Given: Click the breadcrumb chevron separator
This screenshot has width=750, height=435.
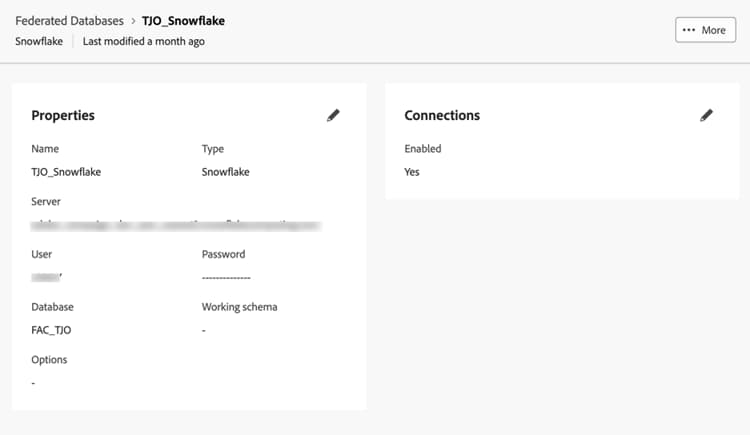Looking at the screenshot, I should (x=133, y=21).
